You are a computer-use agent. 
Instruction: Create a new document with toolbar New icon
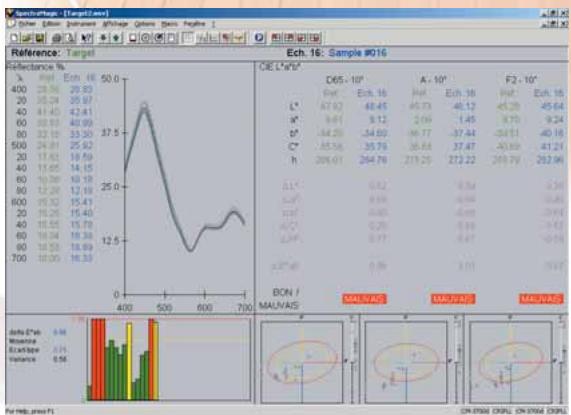point(14,37)
